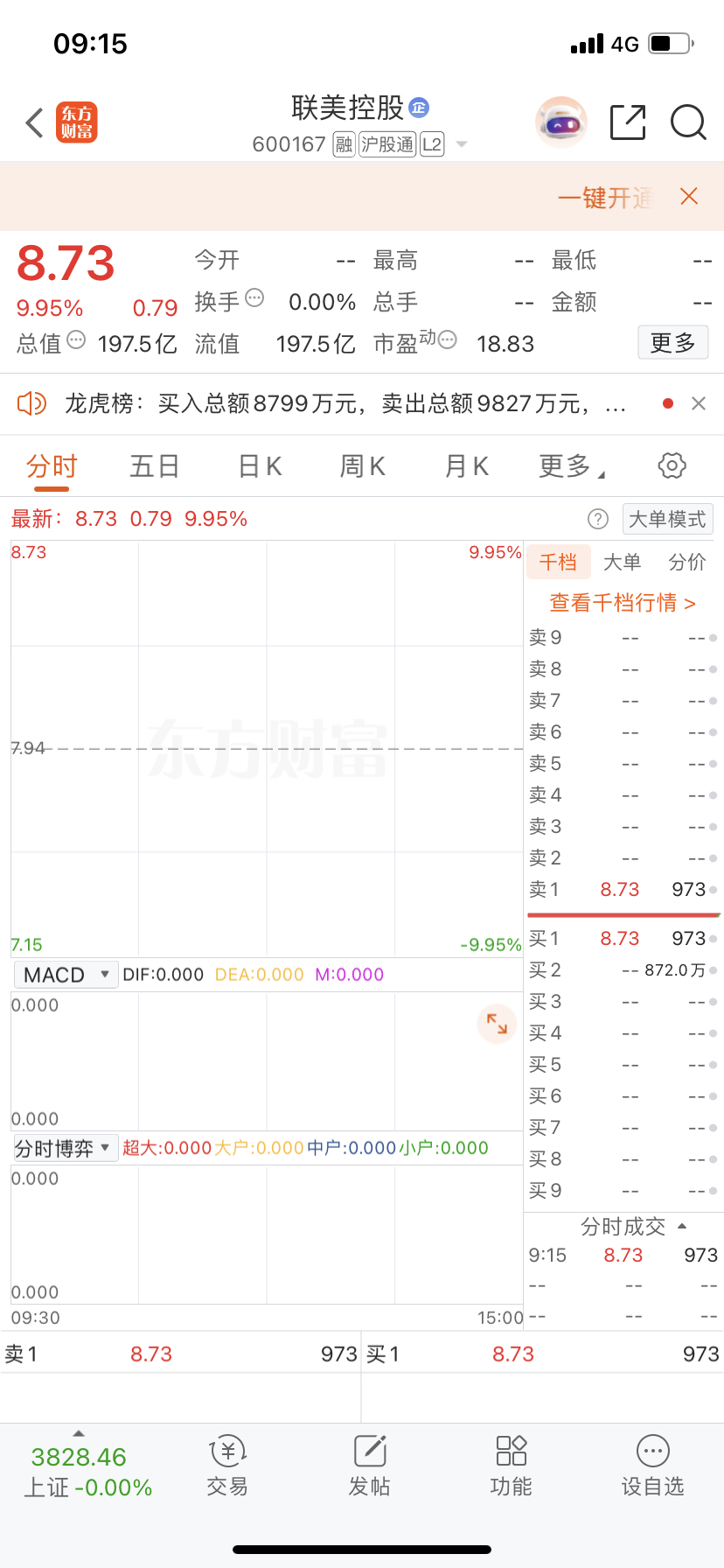
Task: Expand the stock code dropdown triangle
Action: point(462,144)
